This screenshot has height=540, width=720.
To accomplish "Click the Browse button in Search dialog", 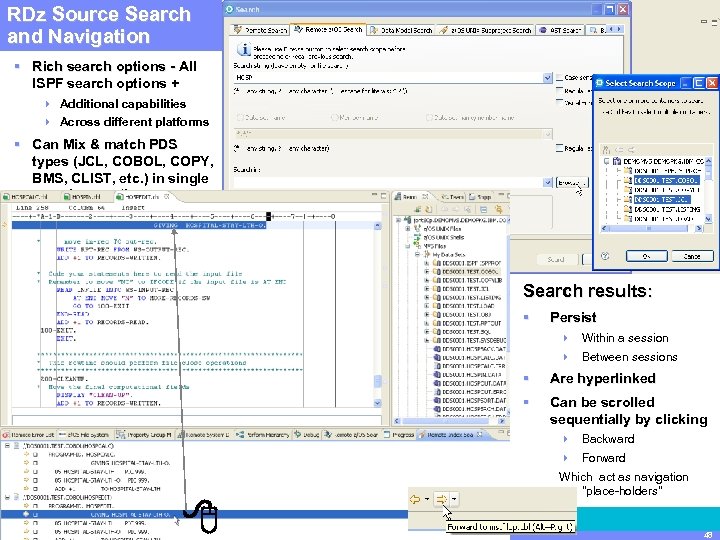I will click(x=571, y=183).
